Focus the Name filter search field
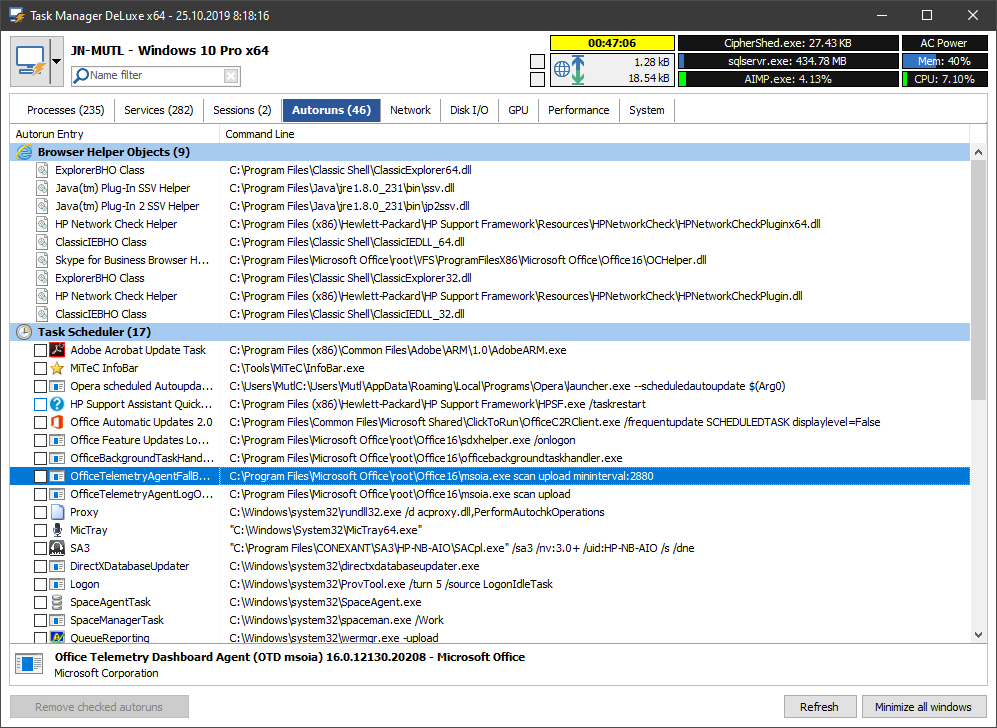This screenshot has height=728, width=997. click(156, 76)
